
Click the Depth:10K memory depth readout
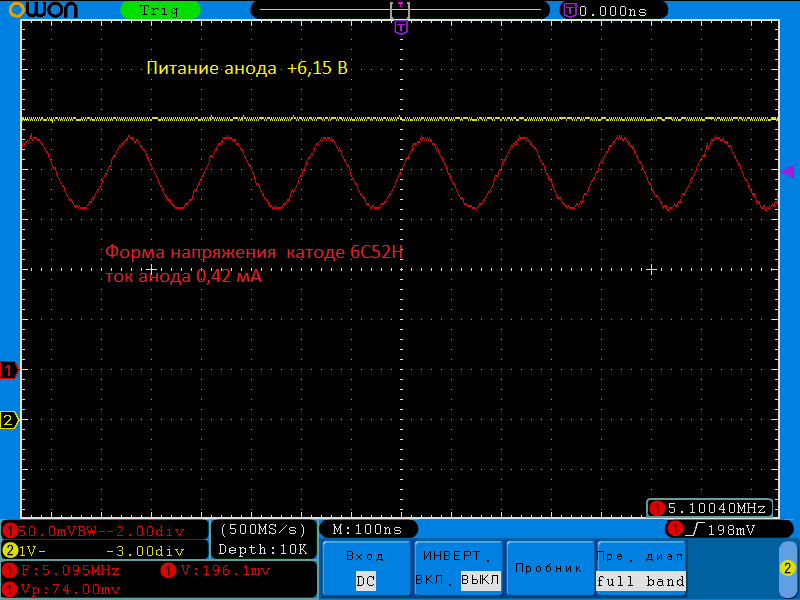[263, 549]
